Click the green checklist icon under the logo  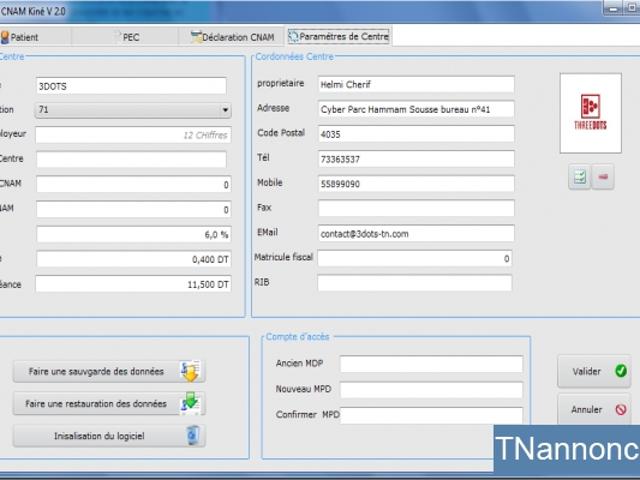[x=580, y=177]
